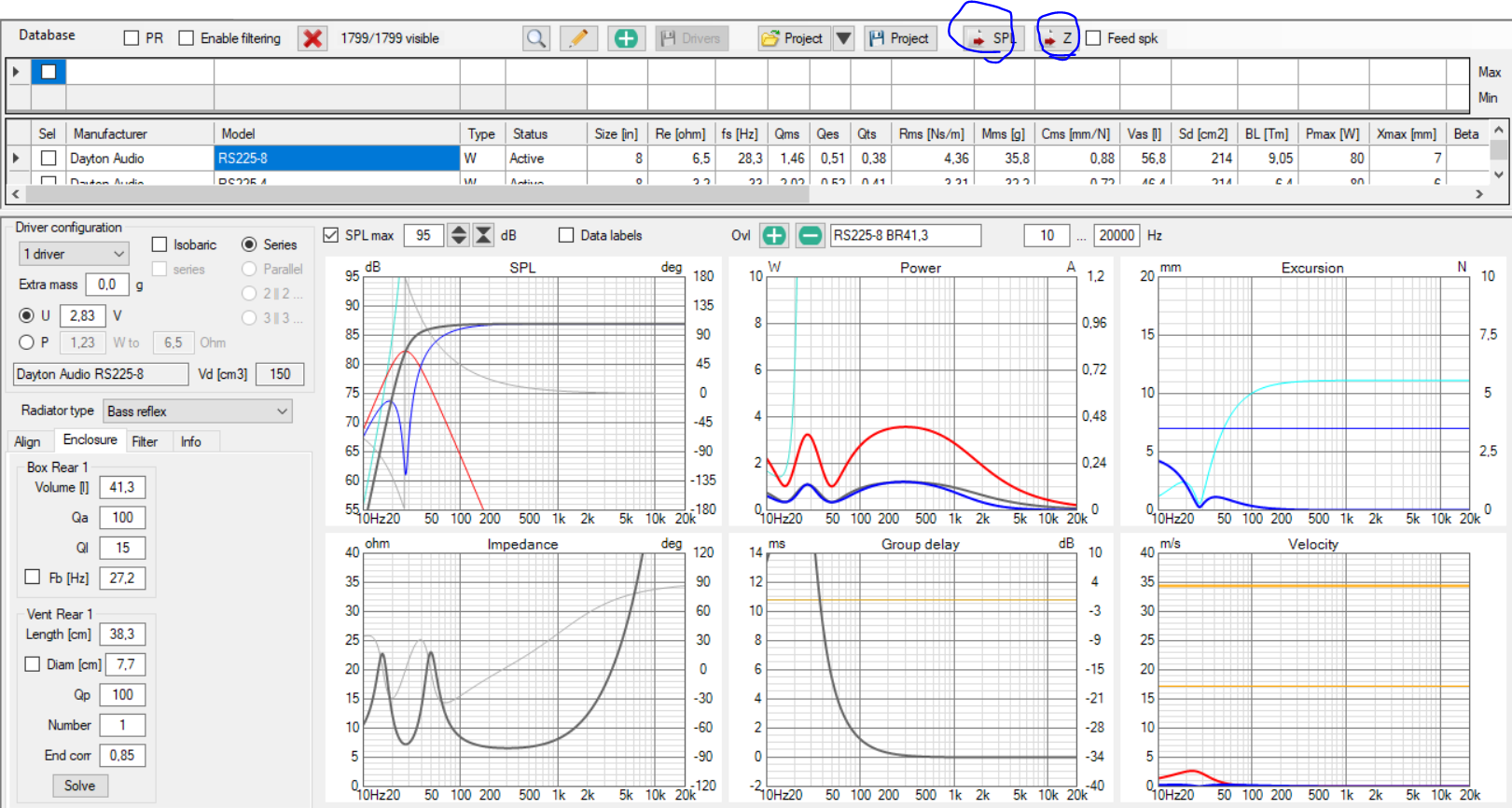Click the green plus add driver icon
This screenshot has height=808, width=1512.
[x=626, y=38]
